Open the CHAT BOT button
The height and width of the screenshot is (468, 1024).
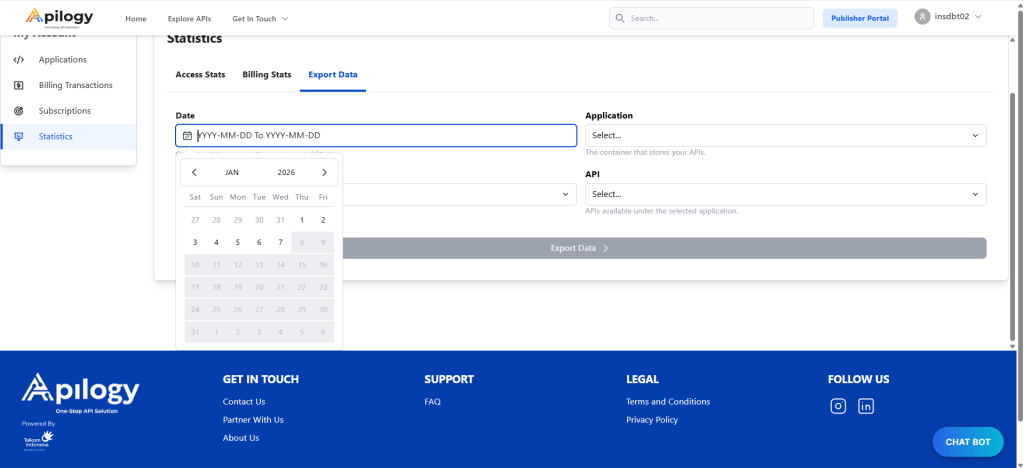967,441
